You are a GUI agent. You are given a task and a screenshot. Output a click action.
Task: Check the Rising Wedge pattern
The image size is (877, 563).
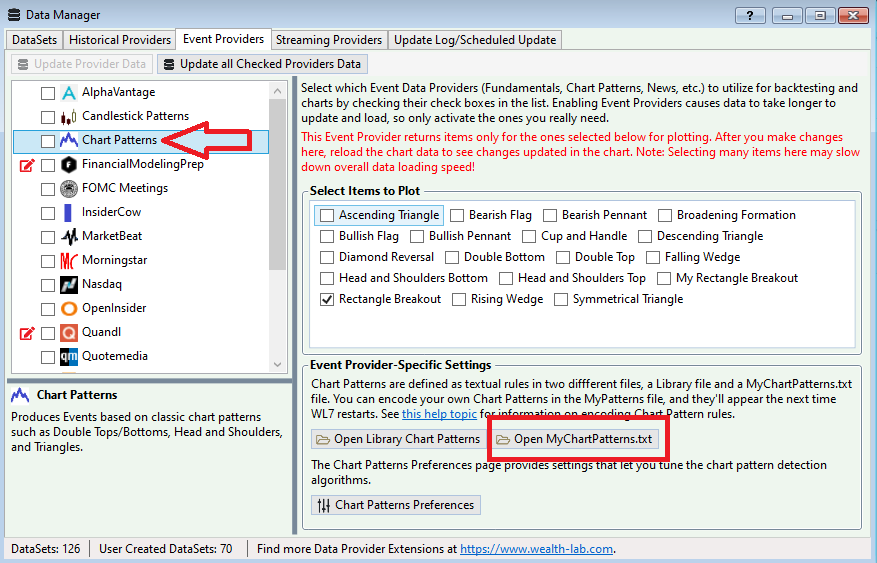[x=459, y=300]
